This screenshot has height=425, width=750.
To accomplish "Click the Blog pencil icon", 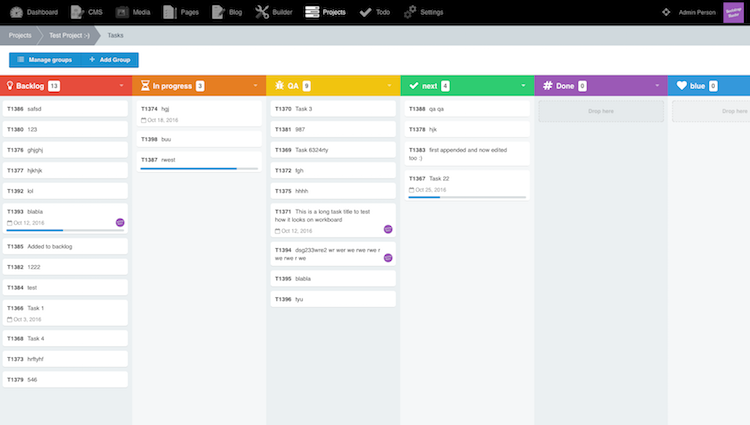I will coord(218,12).
